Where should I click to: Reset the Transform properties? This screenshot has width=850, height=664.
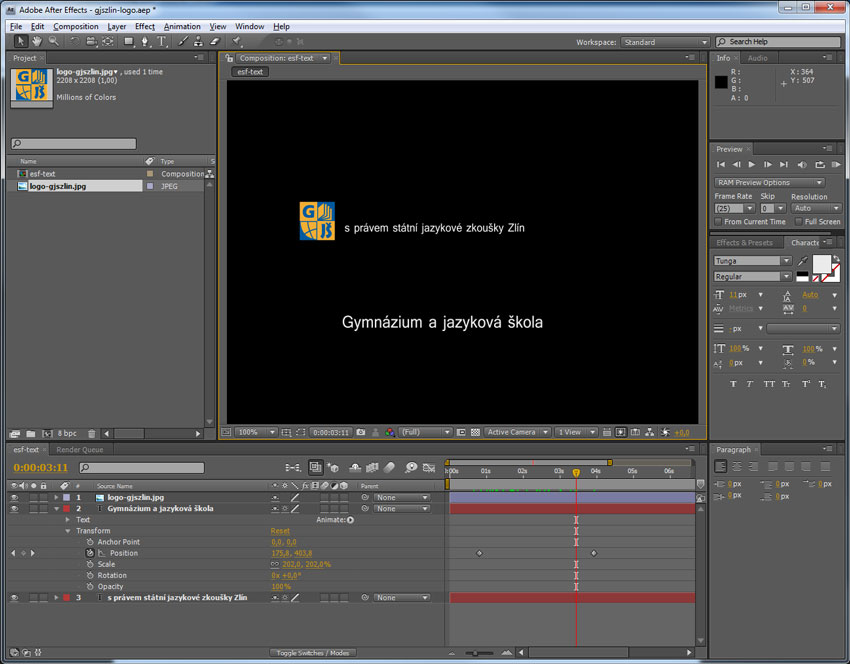280,531
